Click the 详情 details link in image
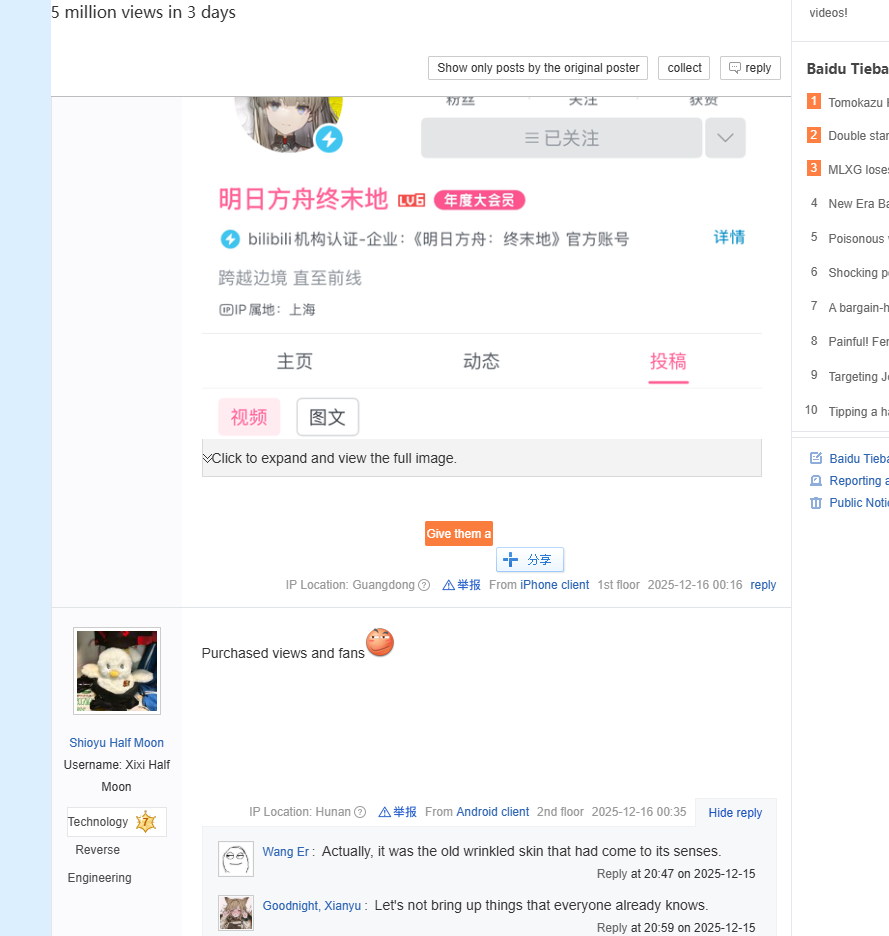This screenshot has width=889, height=936. tap(729, 238)
